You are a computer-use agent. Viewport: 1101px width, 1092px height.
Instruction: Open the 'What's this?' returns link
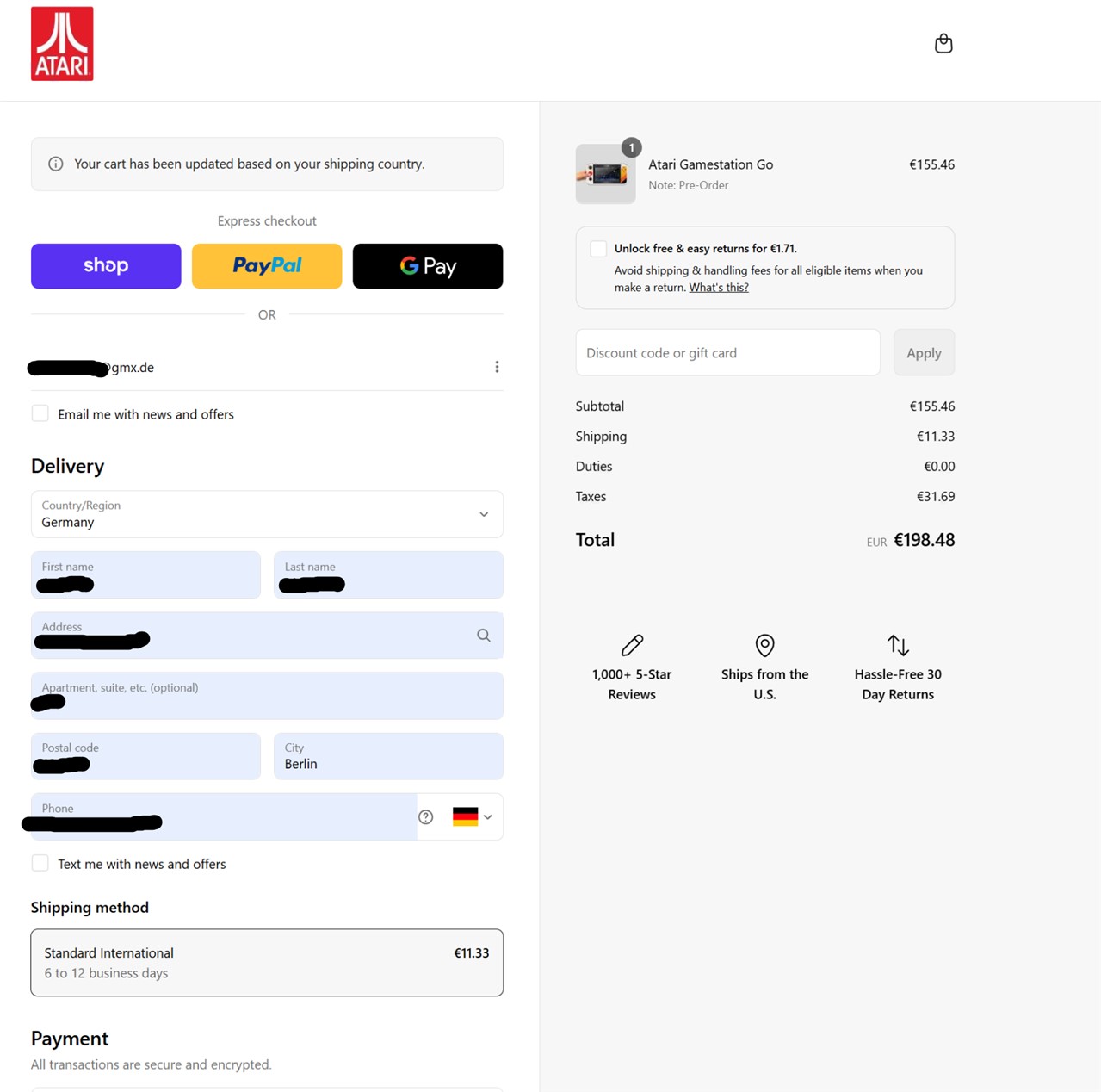coord(718,287)
